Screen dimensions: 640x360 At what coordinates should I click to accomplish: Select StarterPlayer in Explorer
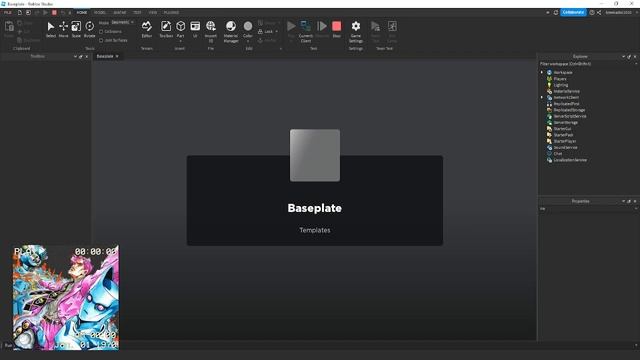[x=564, y=141]
